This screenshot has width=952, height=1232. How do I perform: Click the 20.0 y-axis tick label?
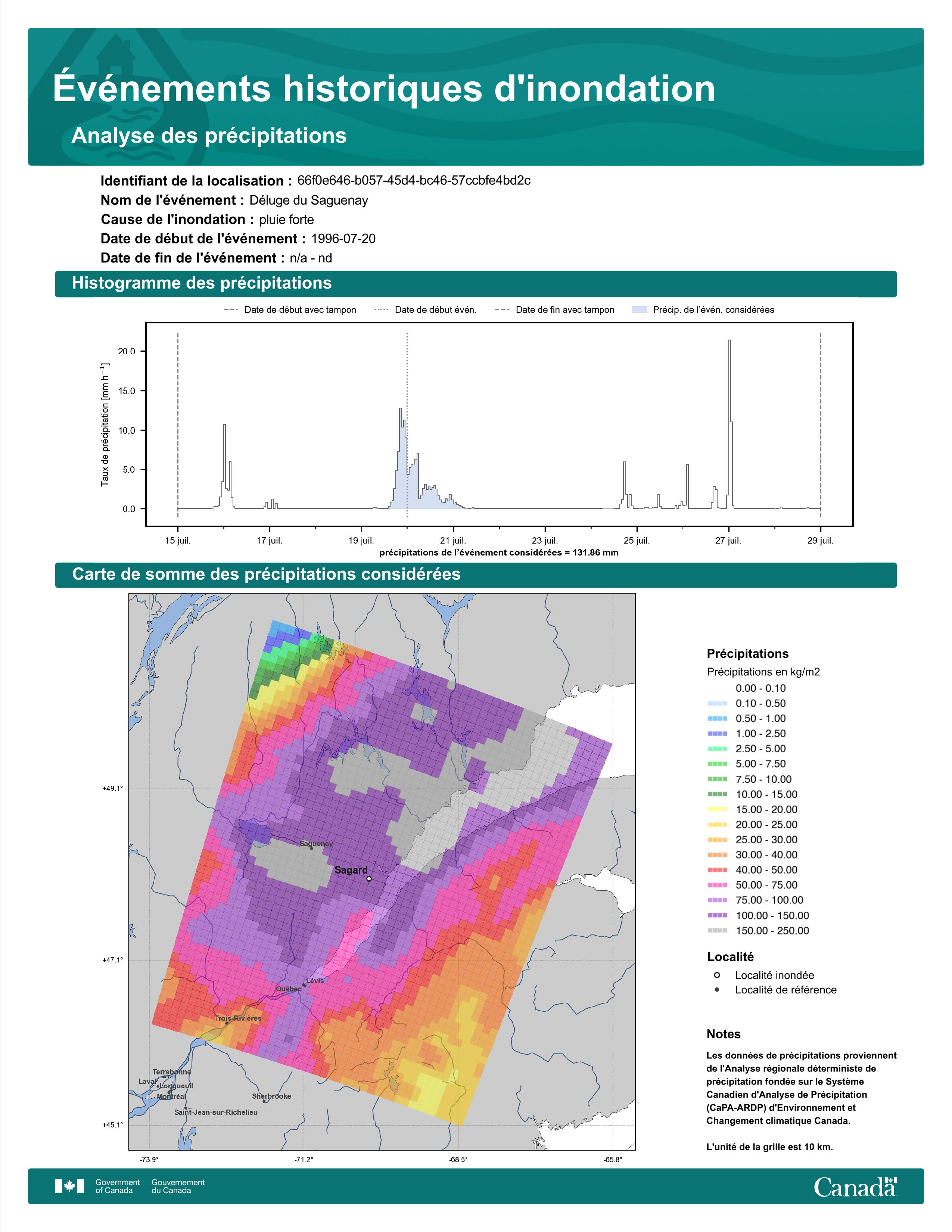pos(126,351)
